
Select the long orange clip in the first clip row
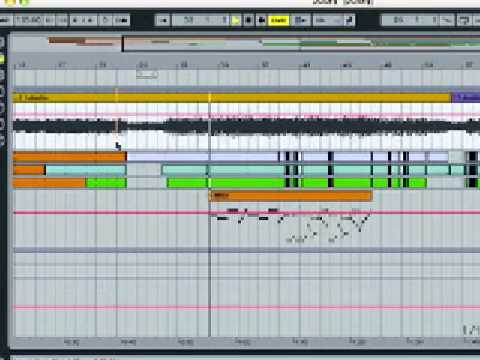coord(69,157)
